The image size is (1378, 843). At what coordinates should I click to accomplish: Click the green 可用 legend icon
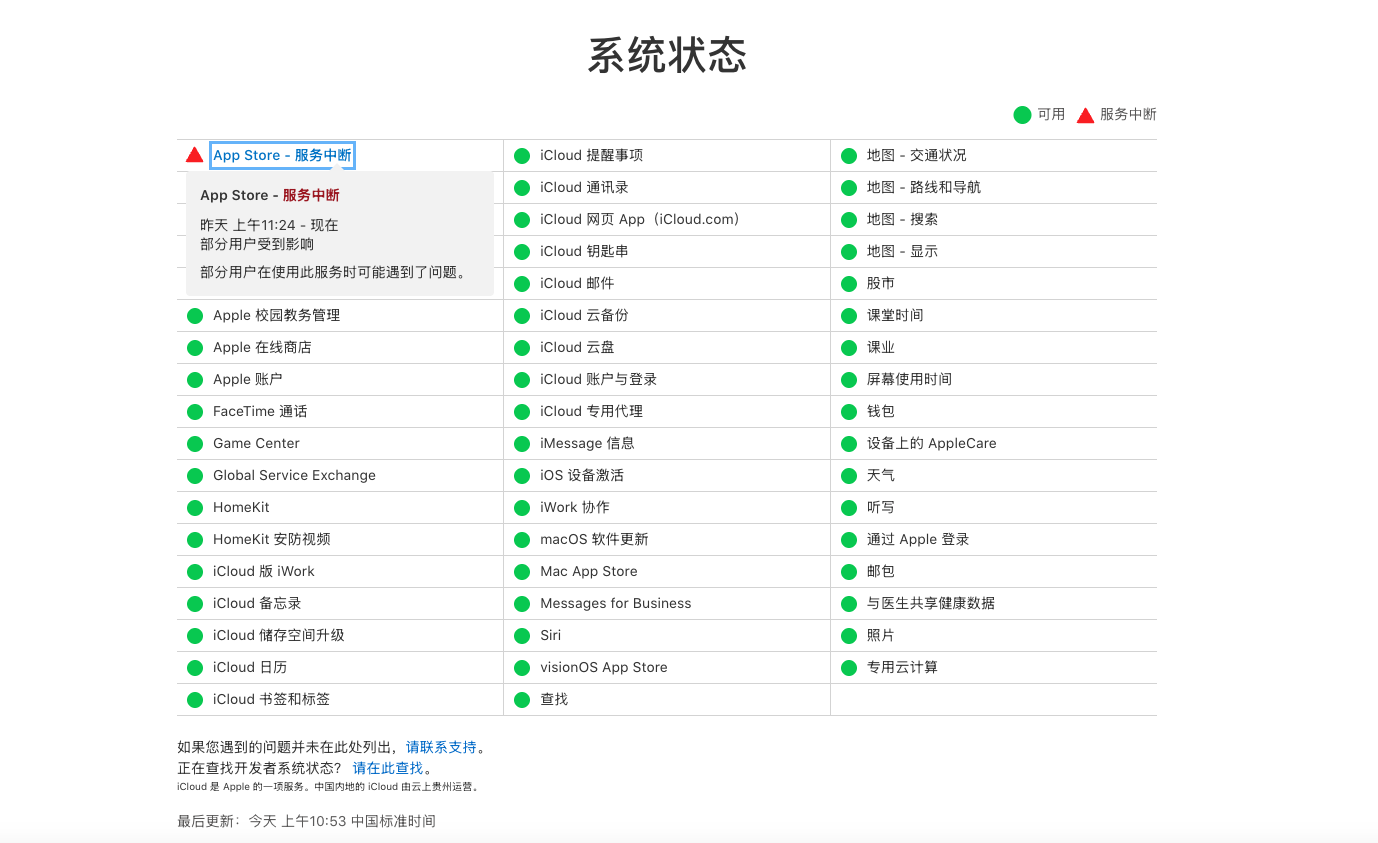click(x=1022, y=115)
